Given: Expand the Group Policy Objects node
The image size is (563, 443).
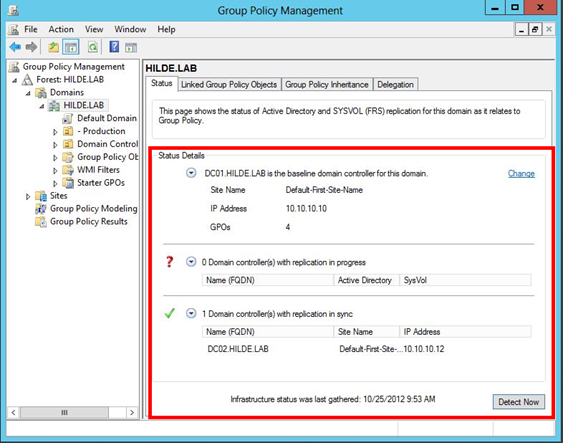Looking at the screenshot, I should click(55, 158).
